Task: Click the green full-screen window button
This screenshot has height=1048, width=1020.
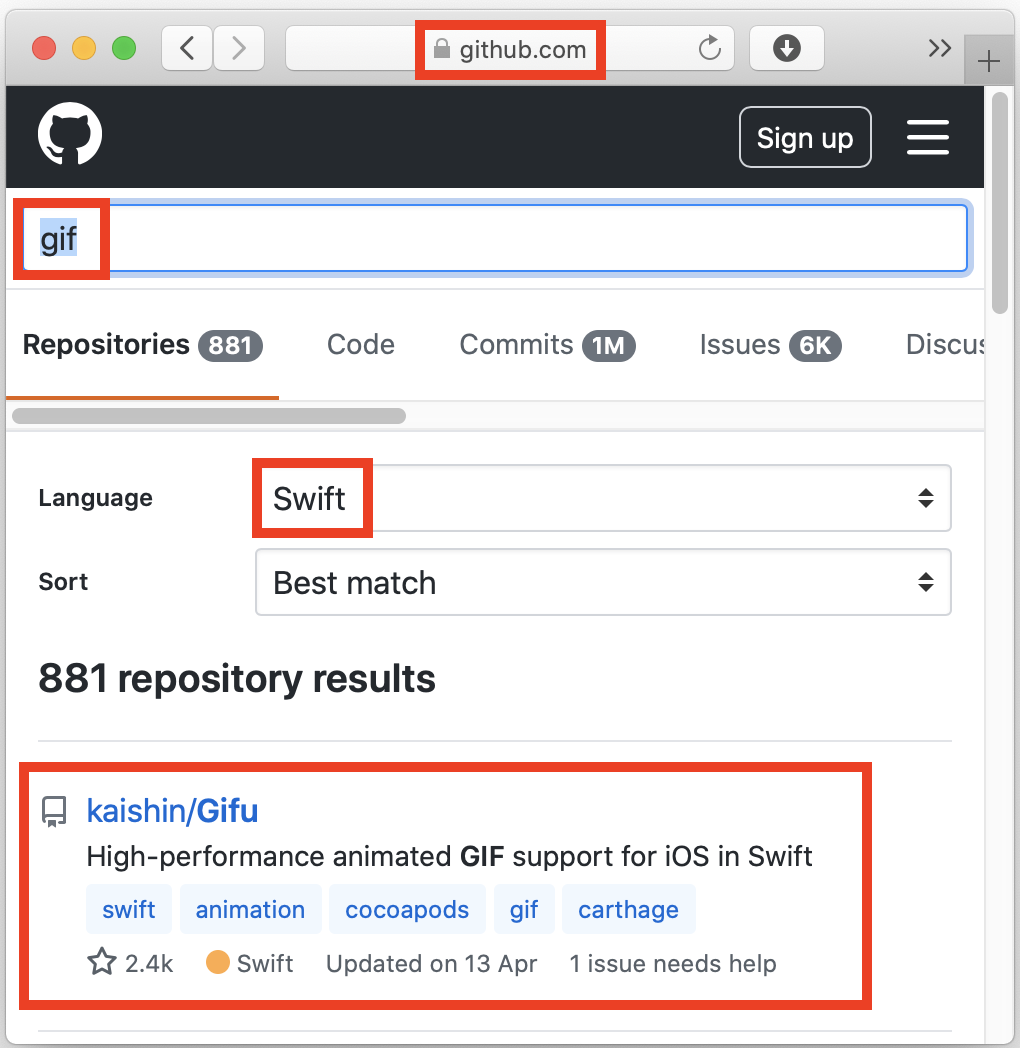Action: click(124, 48)
